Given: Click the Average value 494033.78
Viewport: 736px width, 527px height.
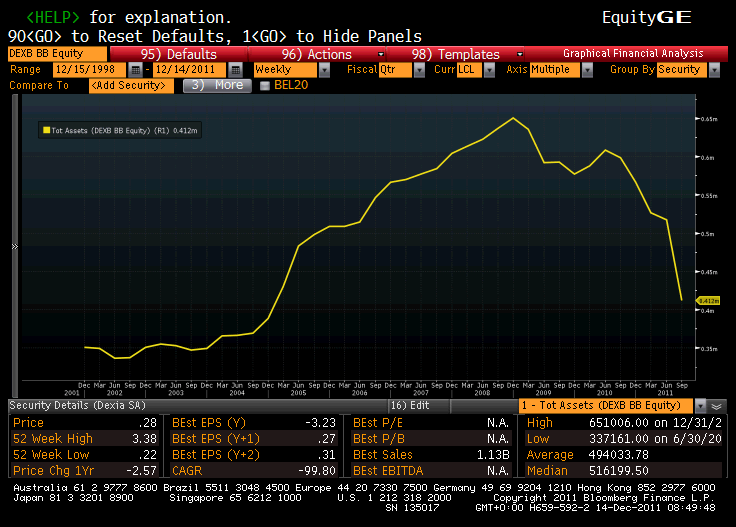Looking at the screenshot, I should 619,455.
